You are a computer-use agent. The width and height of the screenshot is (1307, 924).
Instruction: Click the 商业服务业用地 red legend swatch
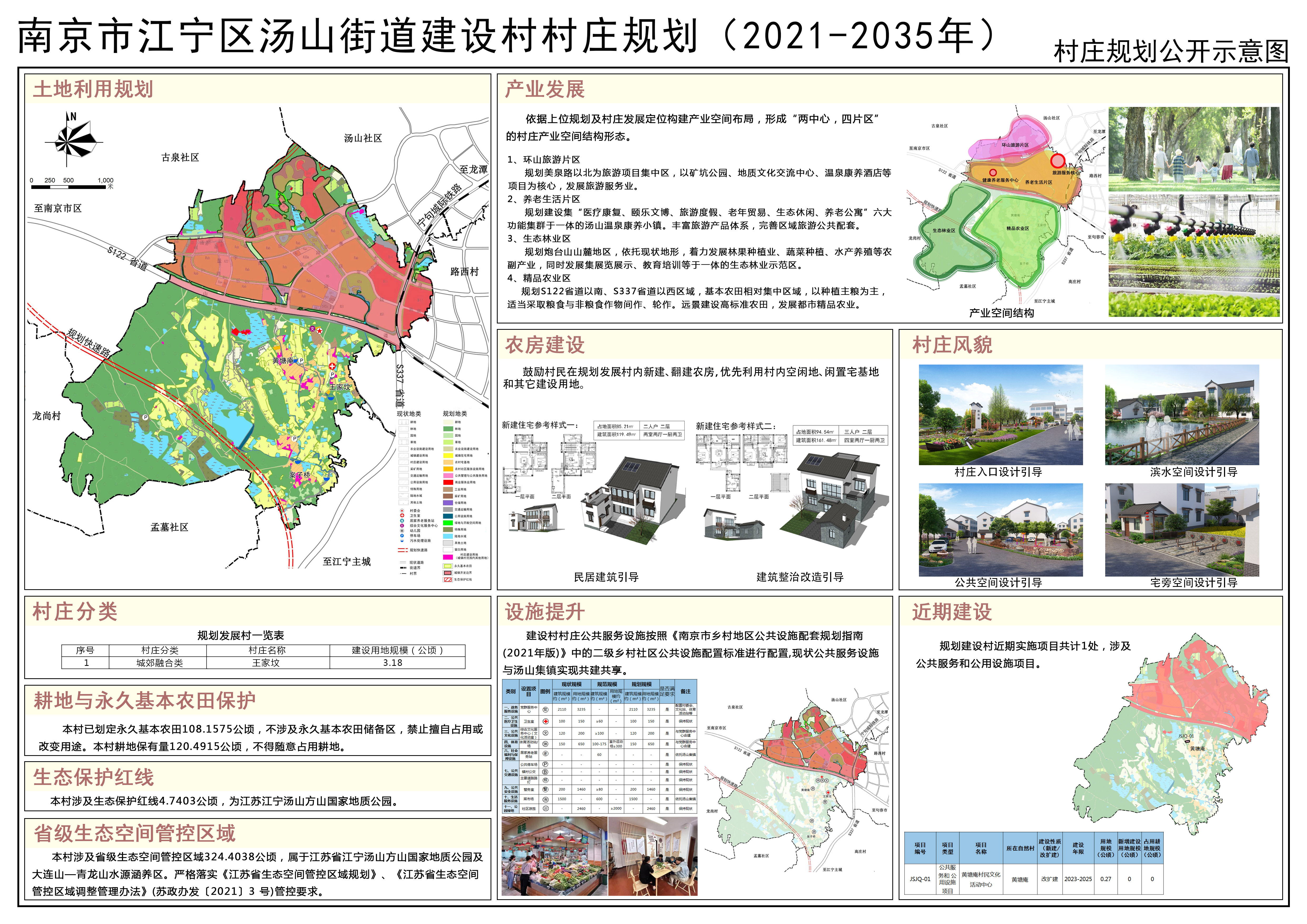click(x=449, y=483)
